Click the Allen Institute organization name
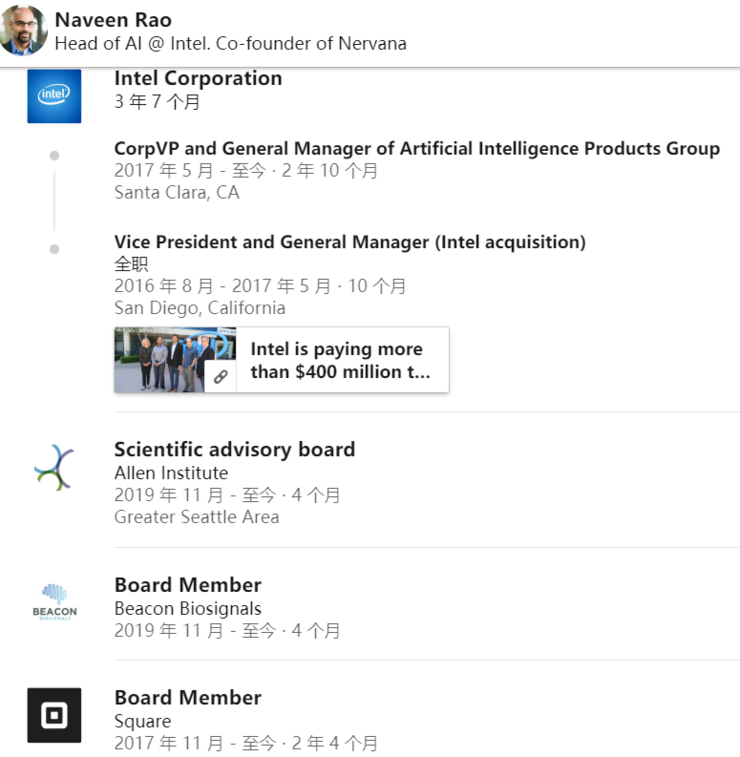The image size is (740, 757). click(x=171, y=473)
